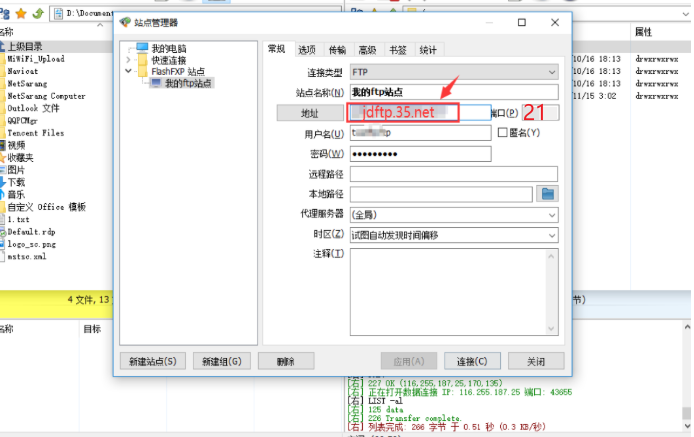Open the 上级目录 parent directory entry

coord(25,46)
